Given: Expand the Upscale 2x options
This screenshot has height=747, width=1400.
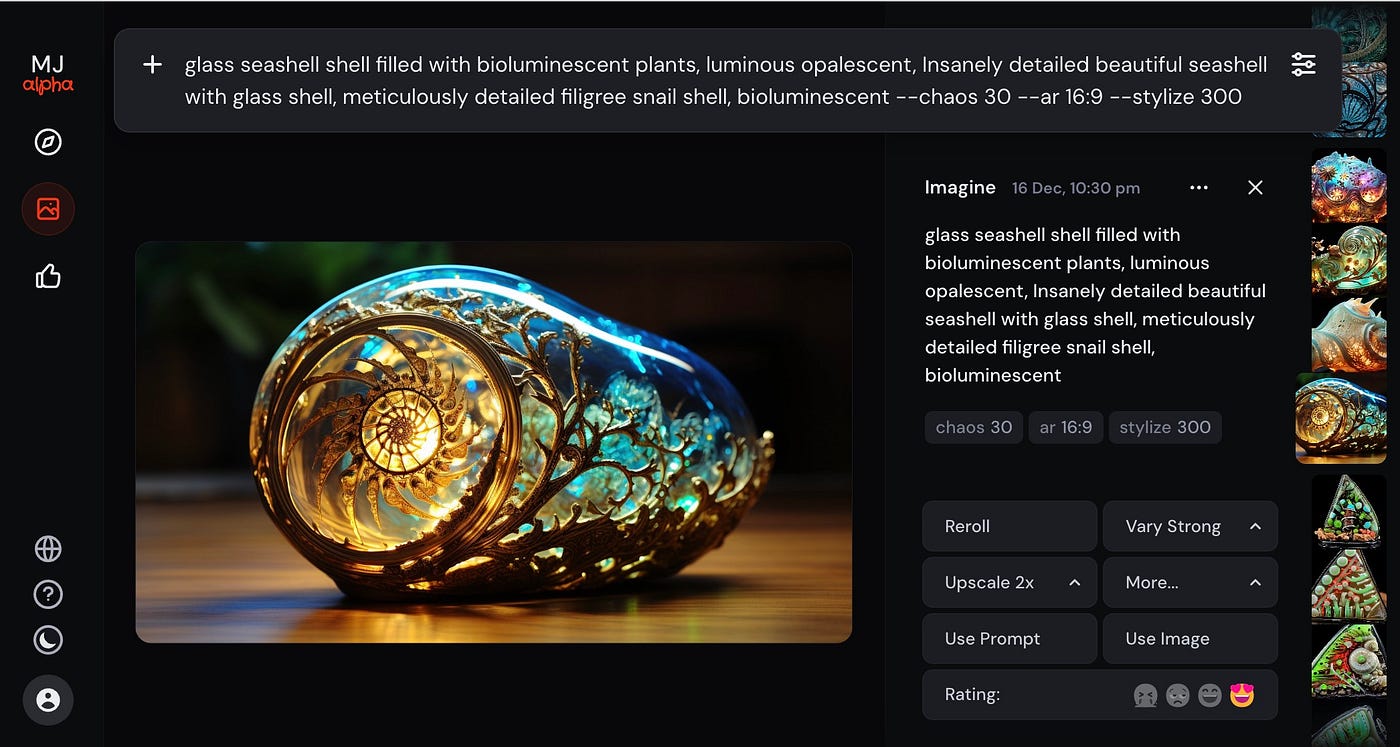Looking at the screenshot, I should click(1074, 583).
